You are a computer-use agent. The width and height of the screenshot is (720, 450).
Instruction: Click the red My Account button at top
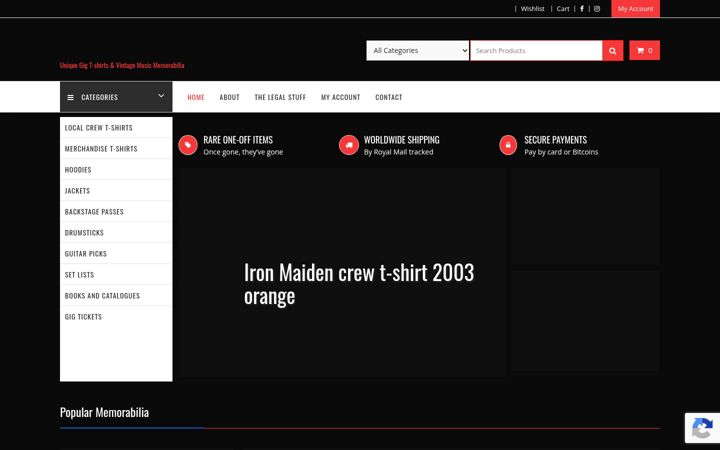636,9
